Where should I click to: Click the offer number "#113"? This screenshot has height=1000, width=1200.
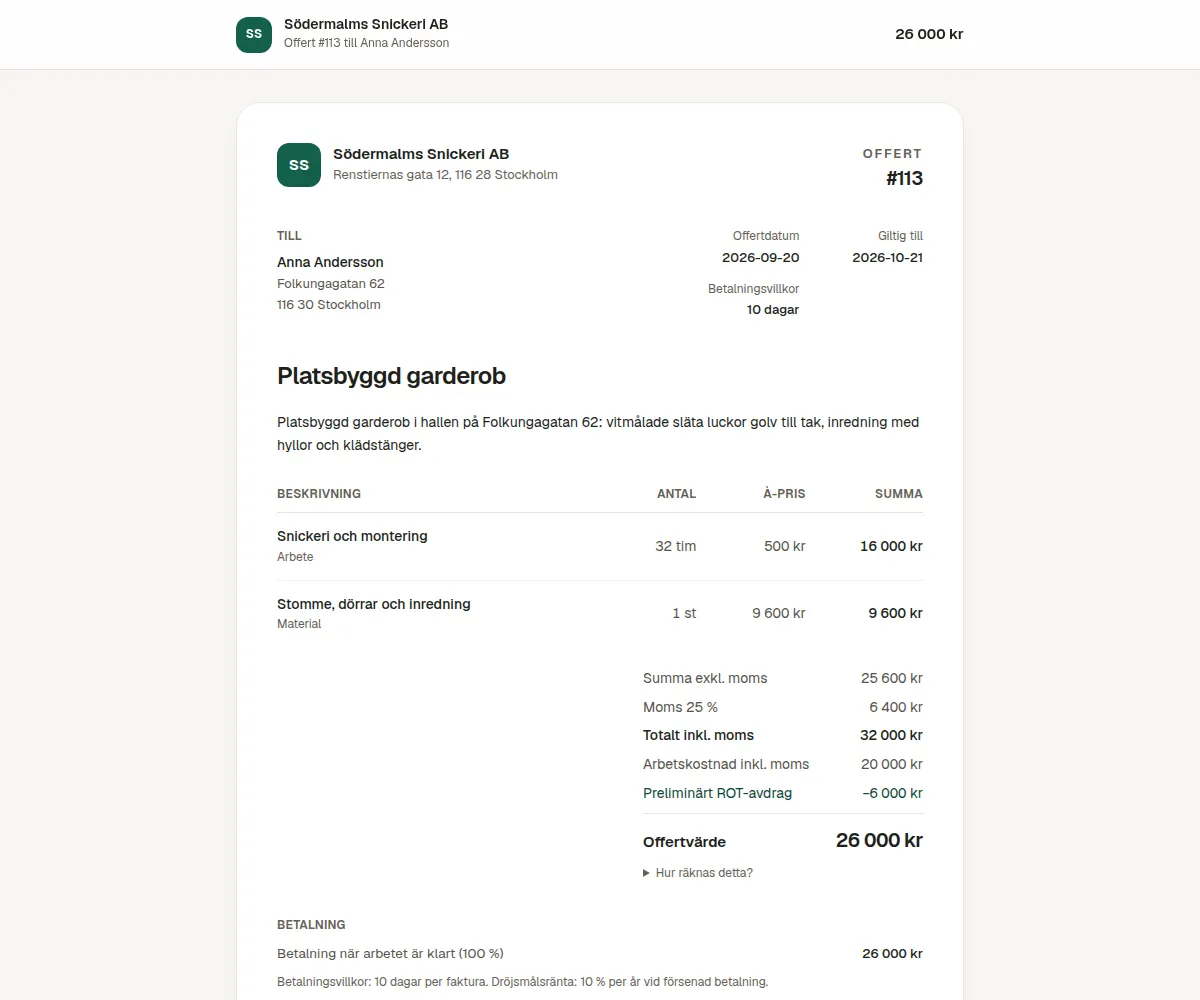pos(904,178)
